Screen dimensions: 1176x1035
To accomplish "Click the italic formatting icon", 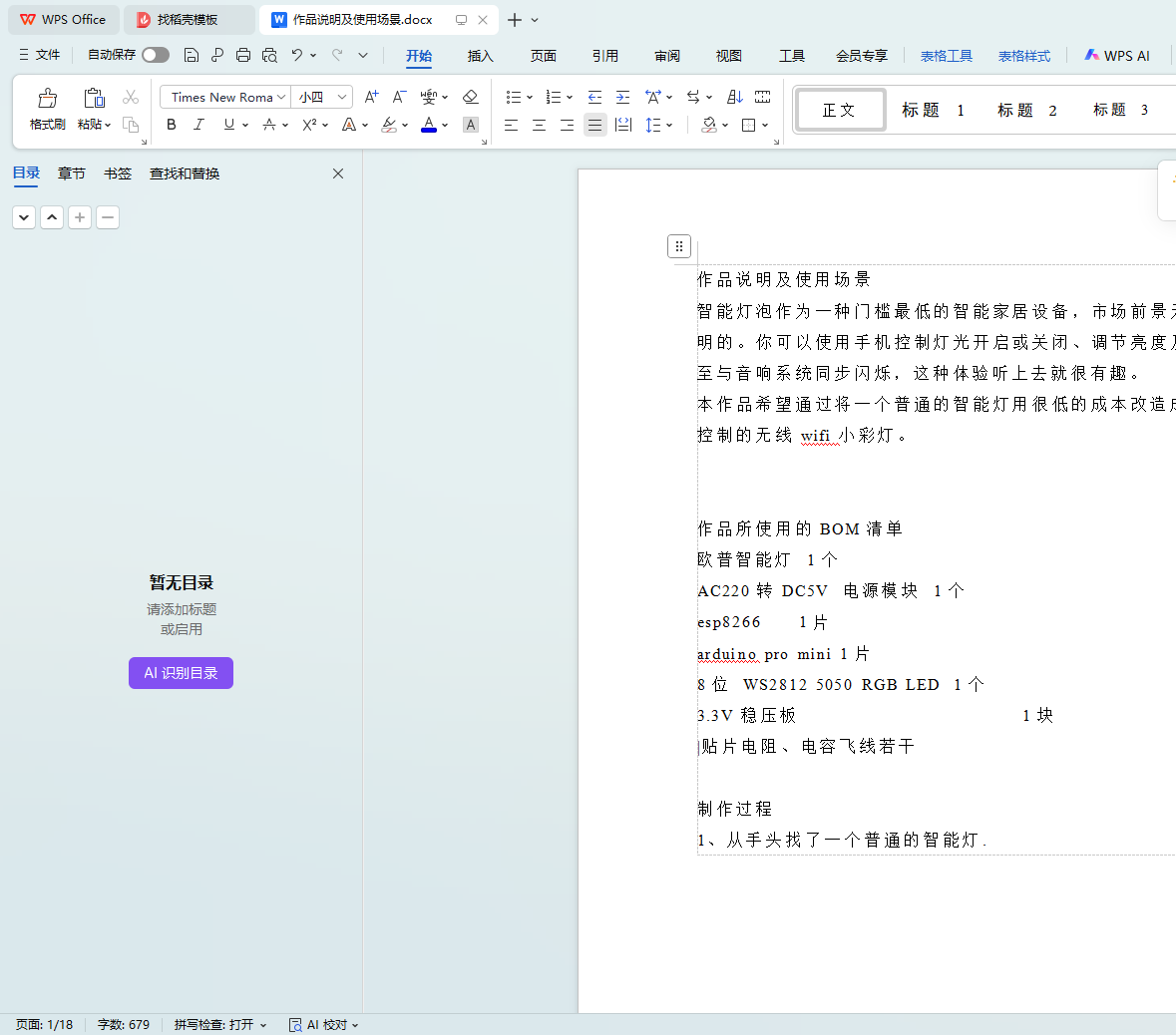I will click(198, 125).
